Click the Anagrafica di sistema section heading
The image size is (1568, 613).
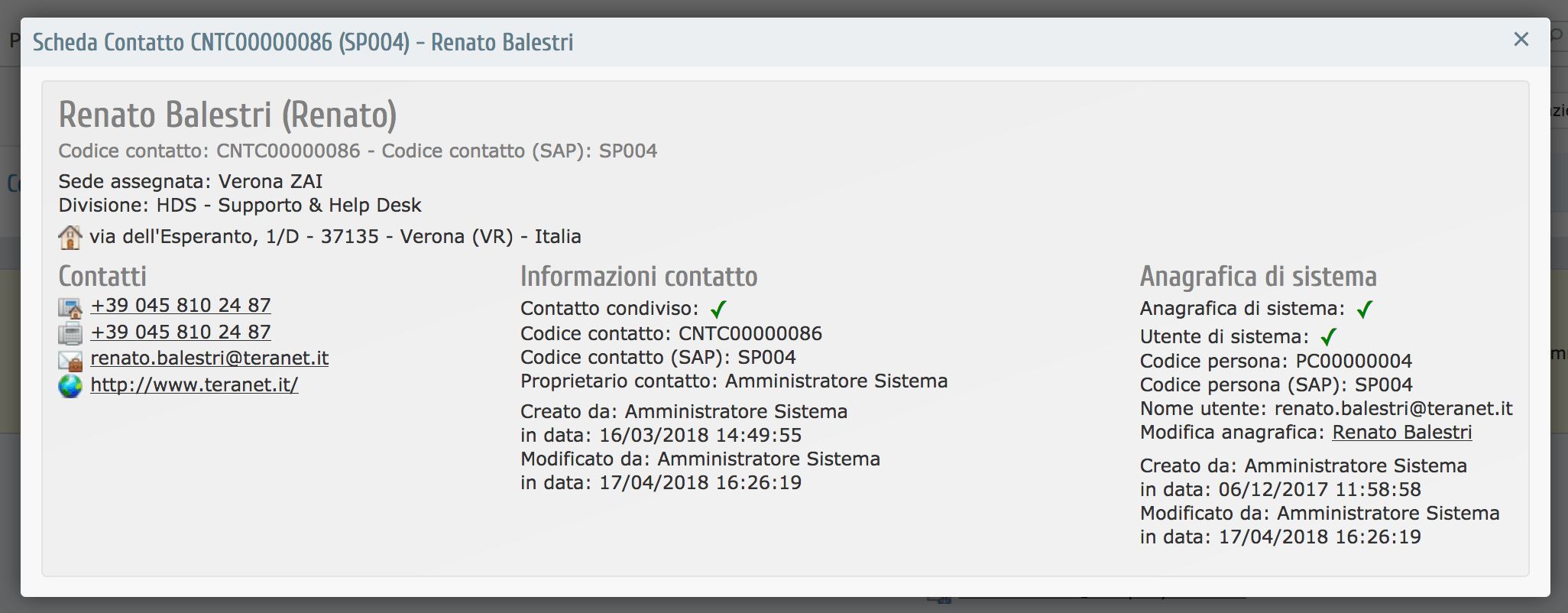(x=1259, y=276)
